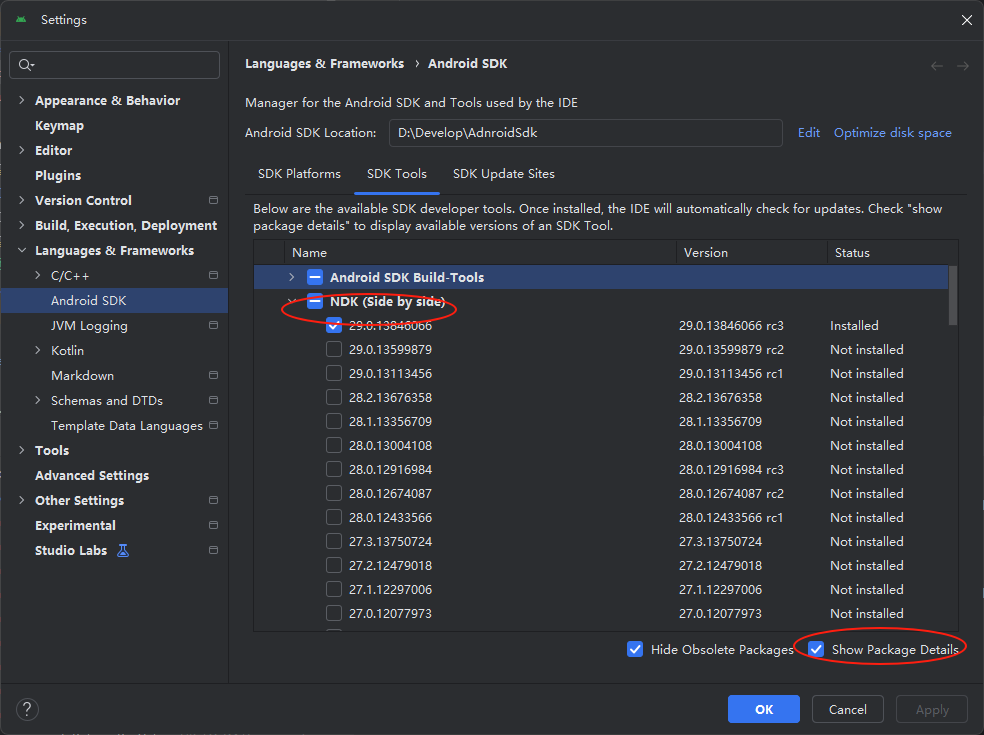Select Android SDK in sidebar
The image size is (984, 735).
[x=114, y=301]
